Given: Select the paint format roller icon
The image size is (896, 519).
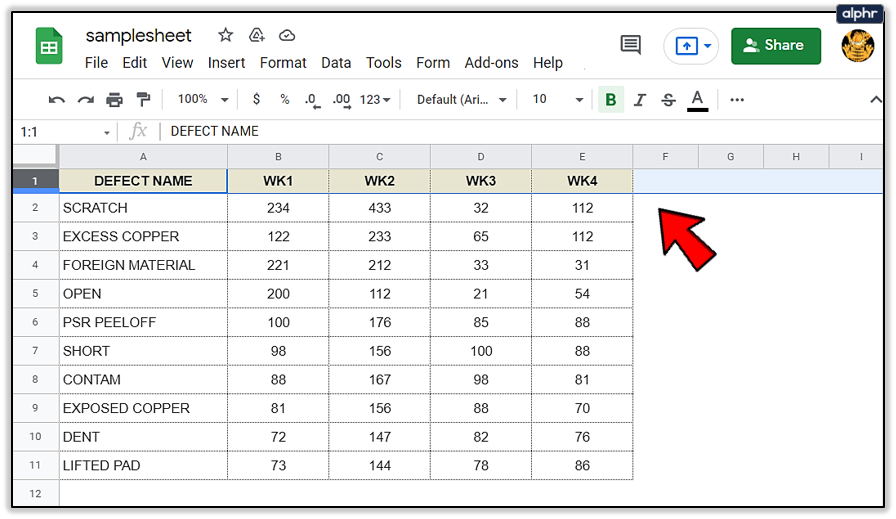Looking at the screenshot, I should (143, 100).
